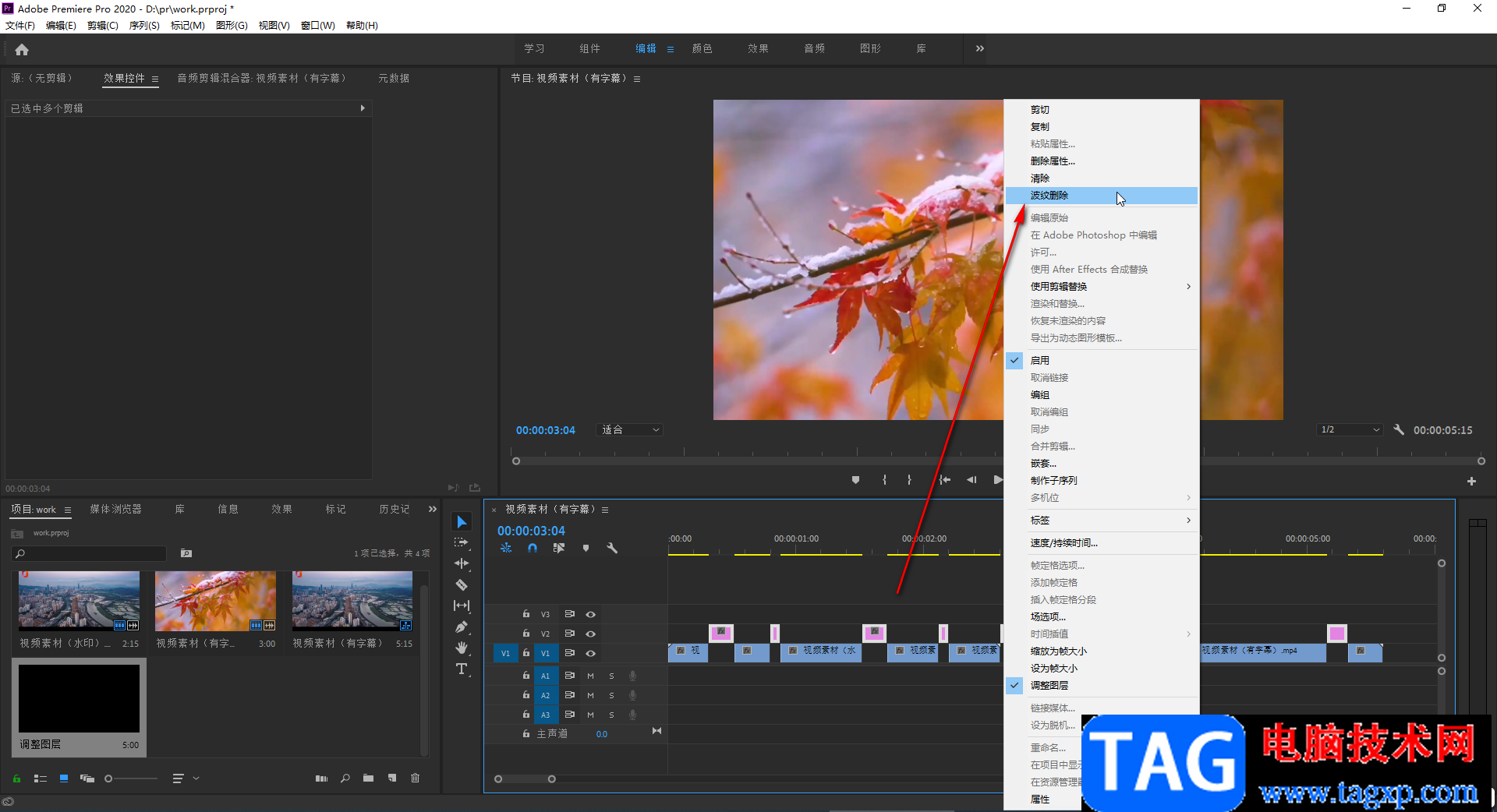Create bin from search query icon
The width and height of the screenshot is (1497, 812).
click(186, 553)
